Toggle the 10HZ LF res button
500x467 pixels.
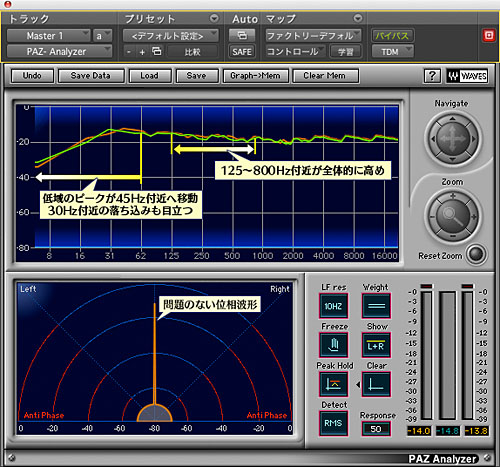[x=334, y=306]
